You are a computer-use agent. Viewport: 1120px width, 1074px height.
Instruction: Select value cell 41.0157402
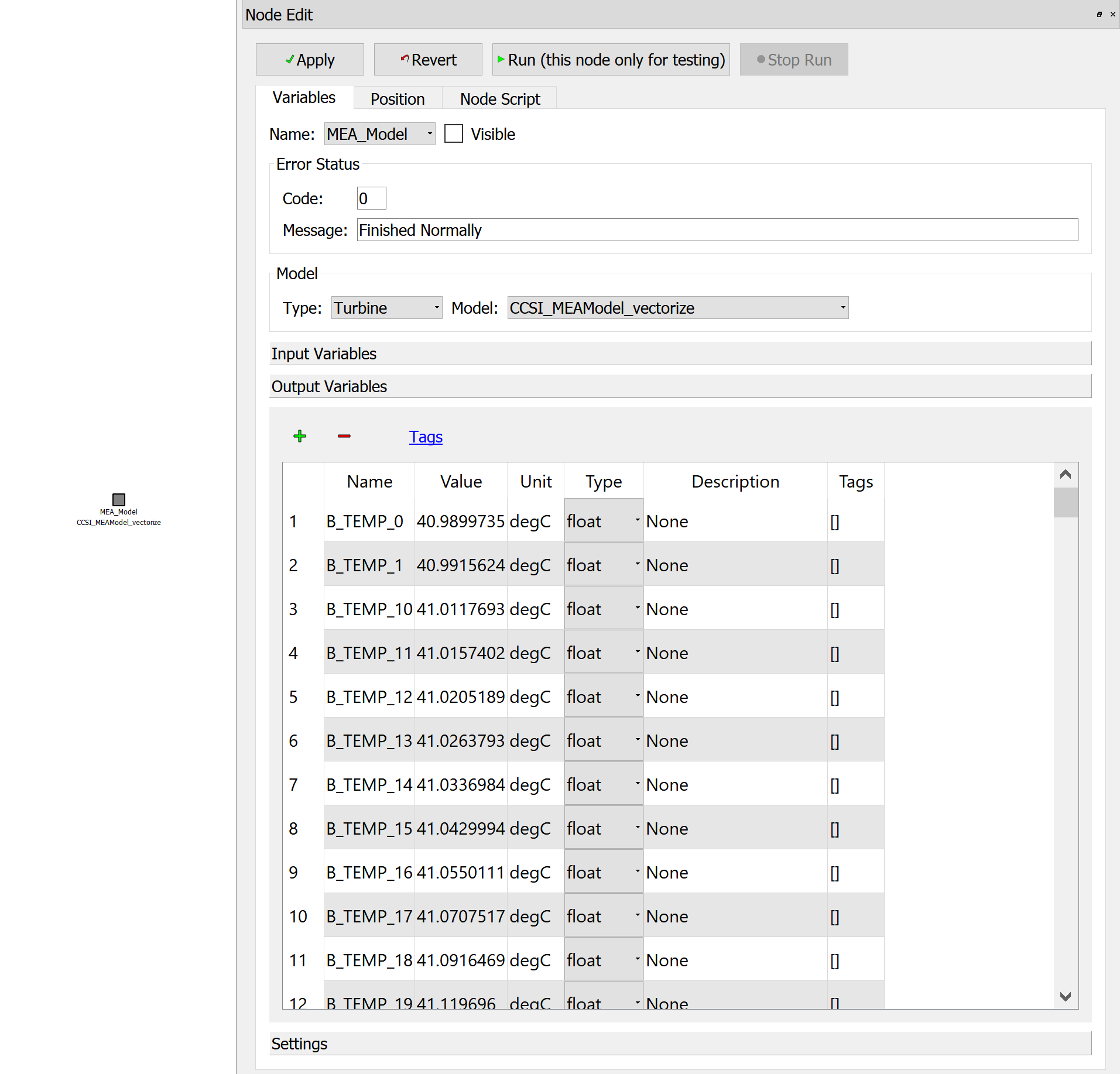(461, 652)
